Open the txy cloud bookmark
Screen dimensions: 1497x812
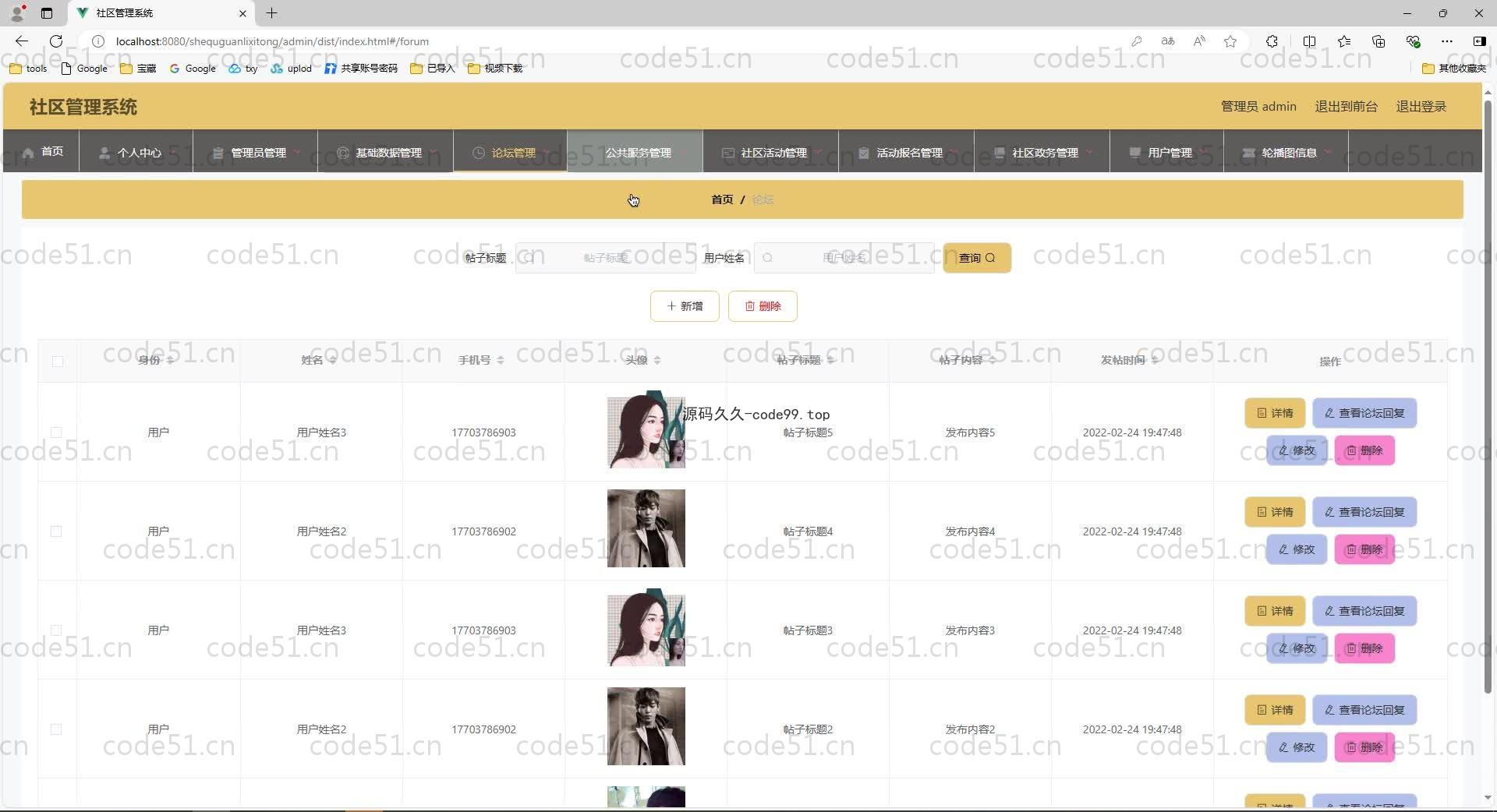tap(243, 69)
